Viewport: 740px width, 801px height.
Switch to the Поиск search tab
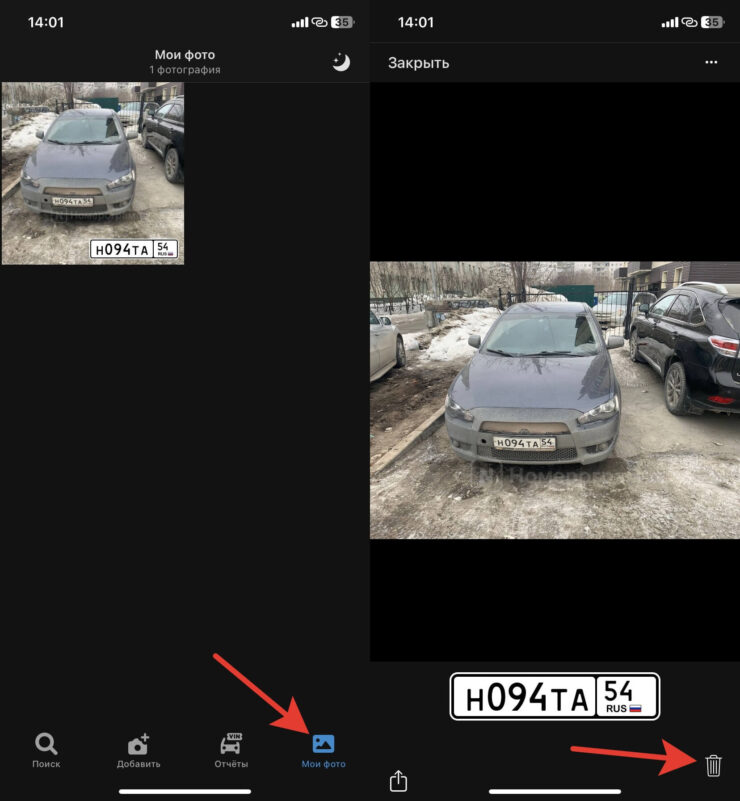[46, 750]
